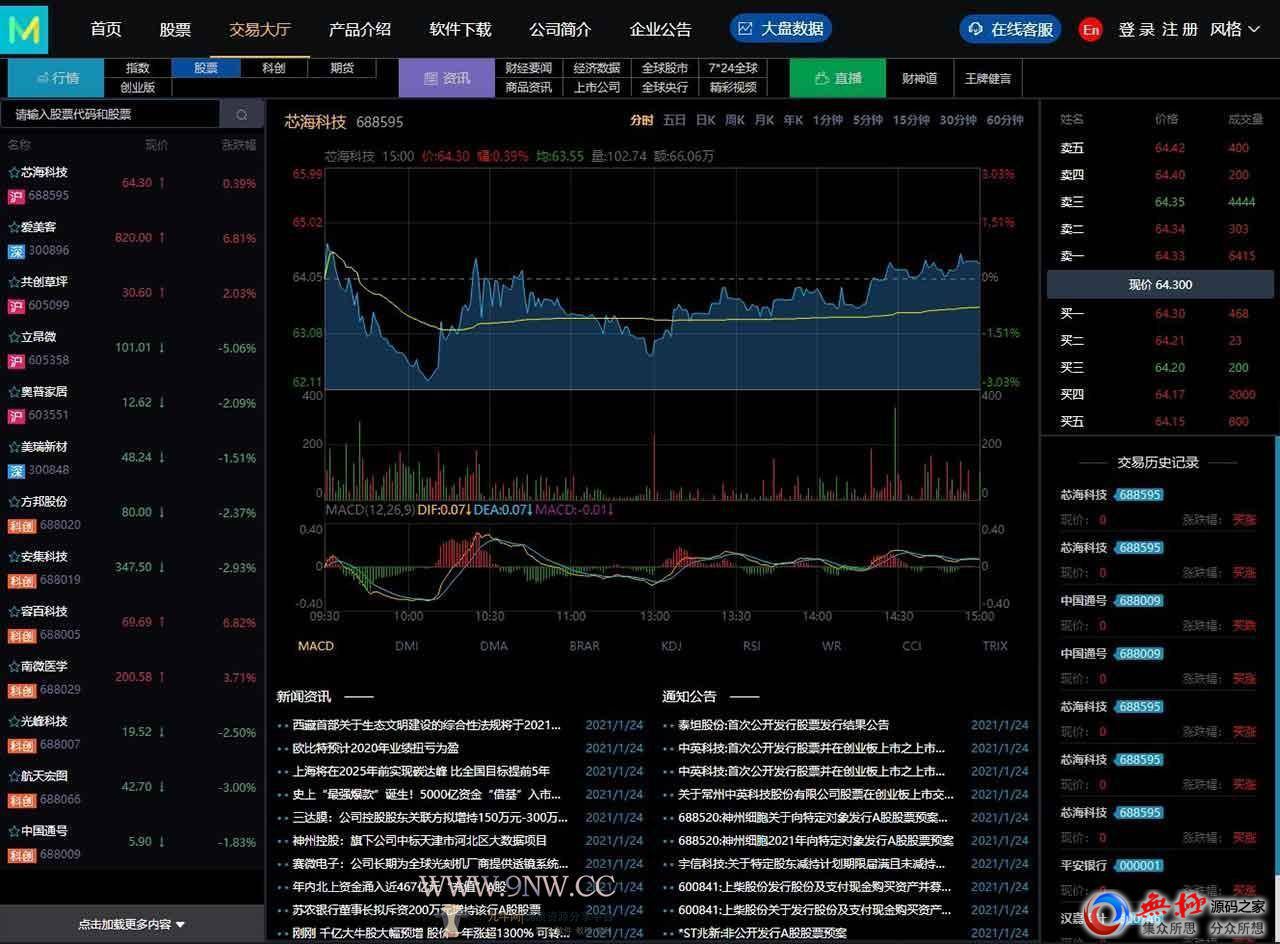Star 共创草坪 in the stock list

tap(14, 282)
